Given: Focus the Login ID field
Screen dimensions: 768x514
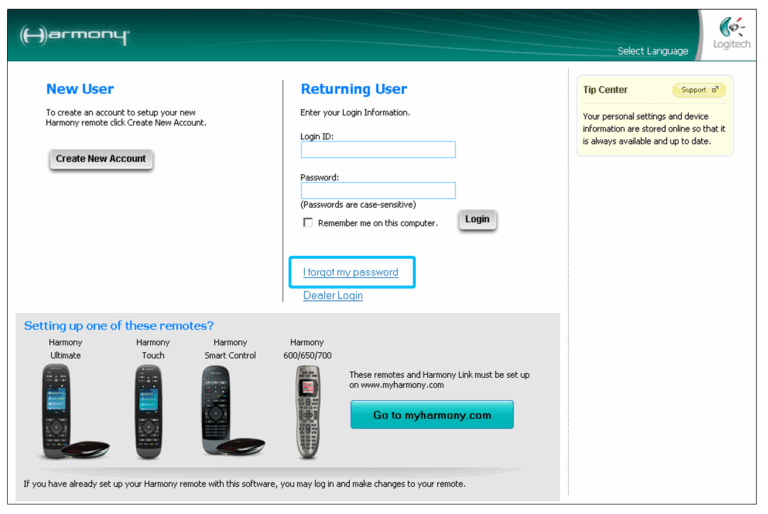Looking at the screenshot, I should (x=378, y=149).
